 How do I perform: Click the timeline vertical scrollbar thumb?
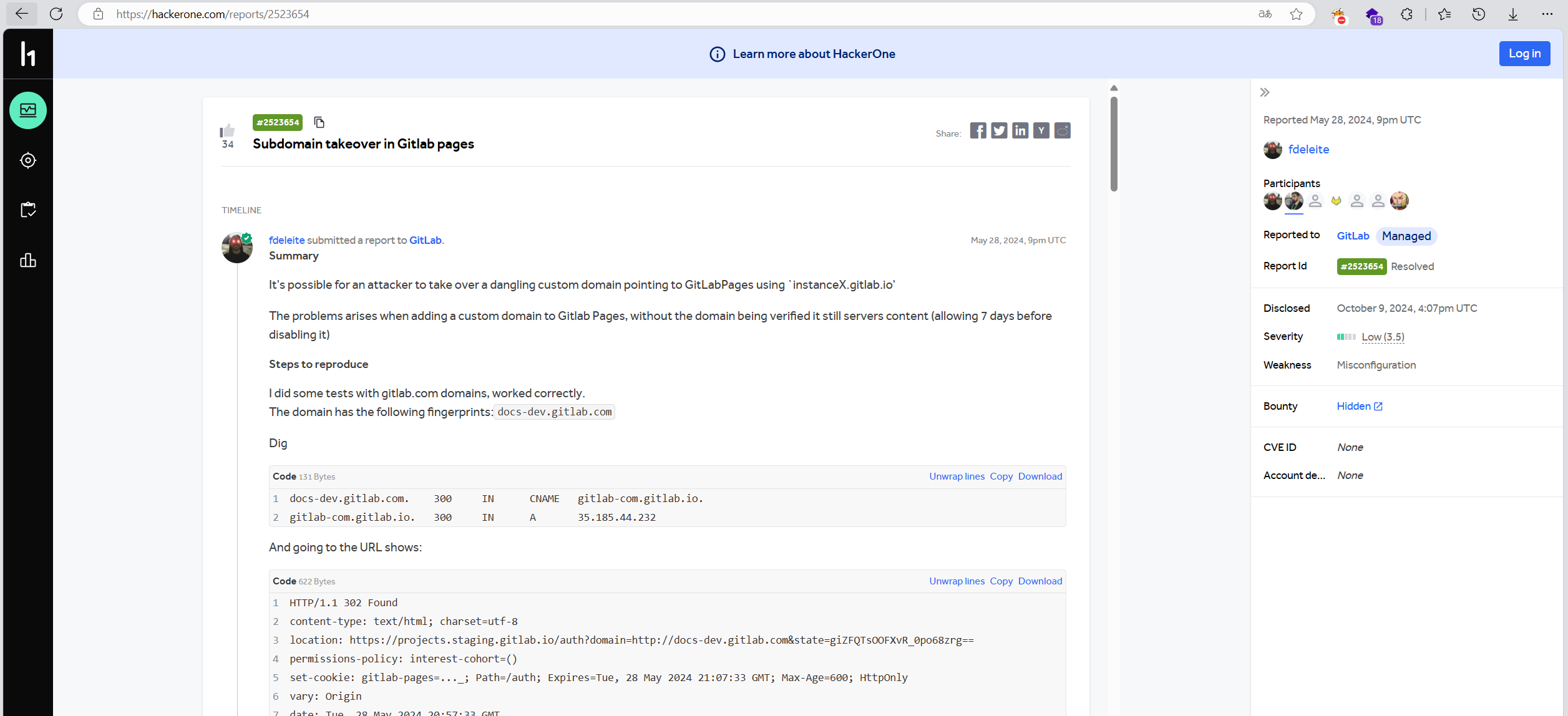click(1114, 143)
